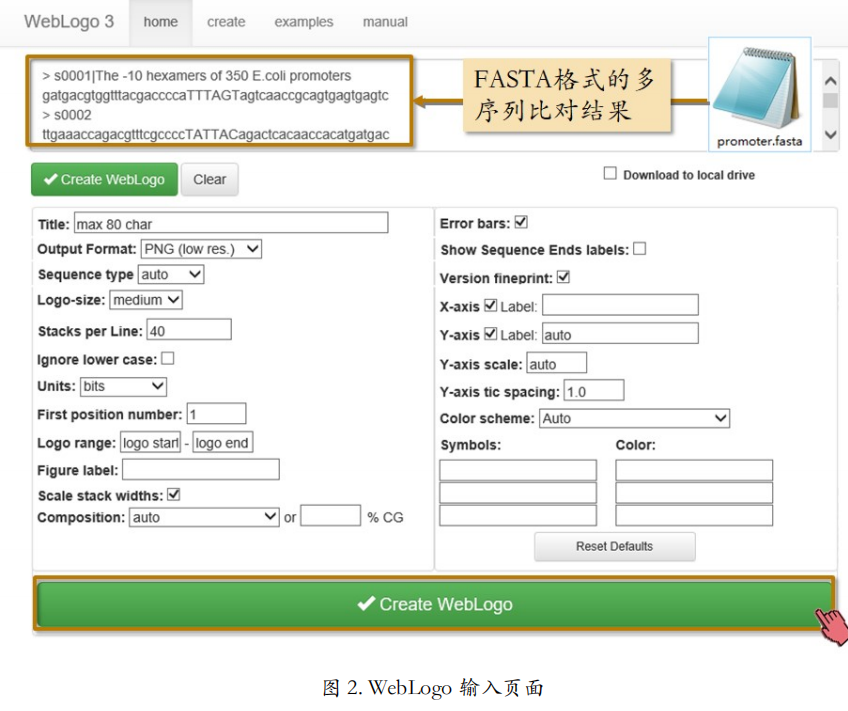
Task: Click the second Symbols input field
Action: 518,493
